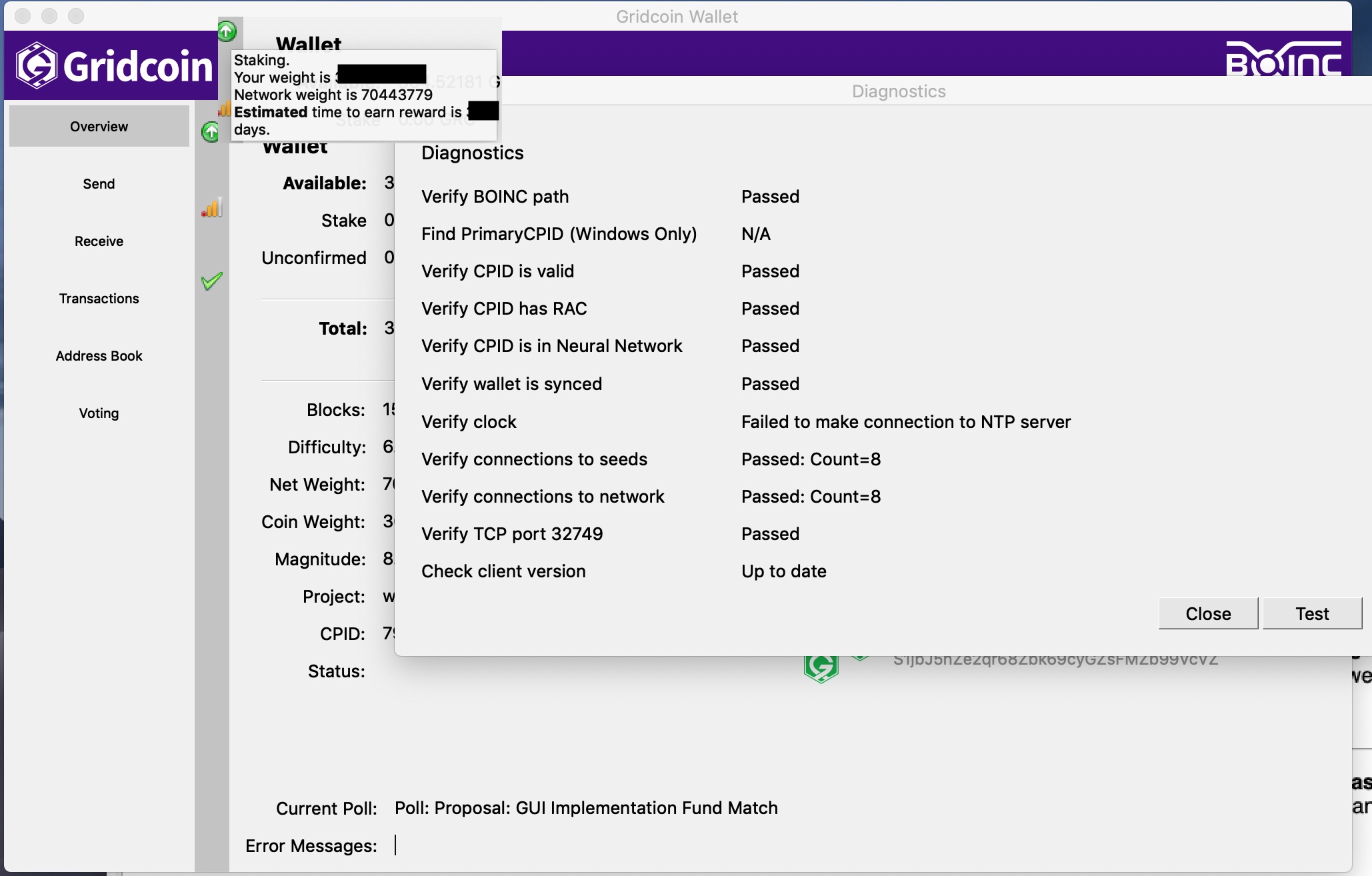The width and height of the screenshot is (1372, 876).
Task: Select the Address Book tab
Action: [x=99, y=356]
